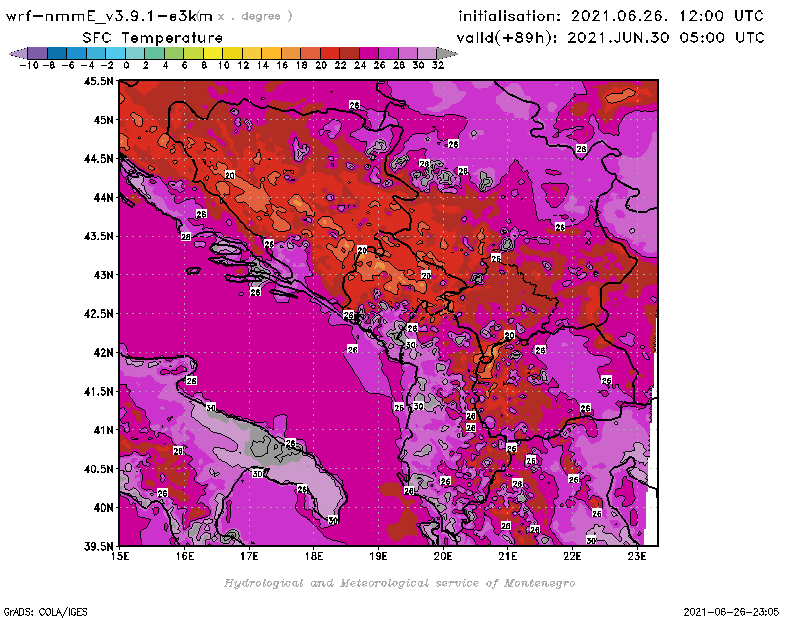Click the '44.5N' latitude label
Image resolution: width=800 pixels, height=618 pixels.
[98, 159]
